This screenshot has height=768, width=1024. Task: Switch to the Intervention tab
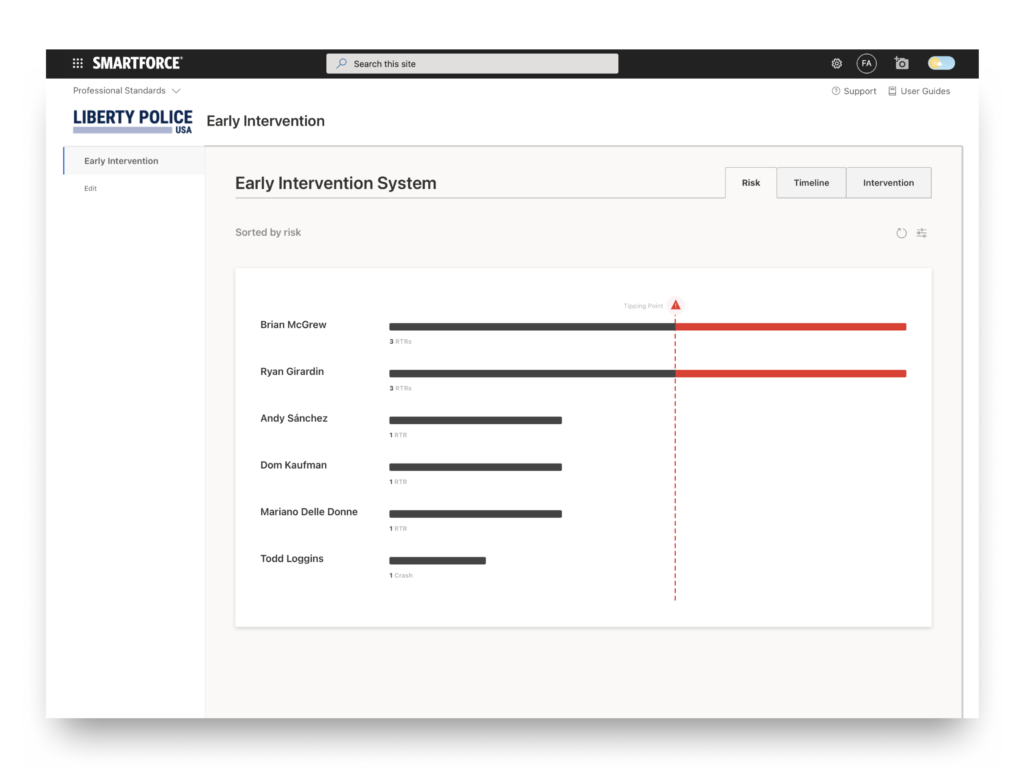coord(888,183)
